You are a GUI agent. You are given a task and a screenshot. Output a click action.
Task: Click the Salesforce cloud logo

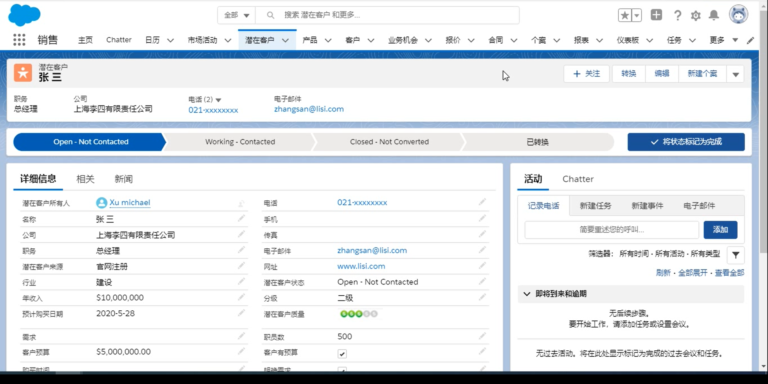(x=24, y=15)
